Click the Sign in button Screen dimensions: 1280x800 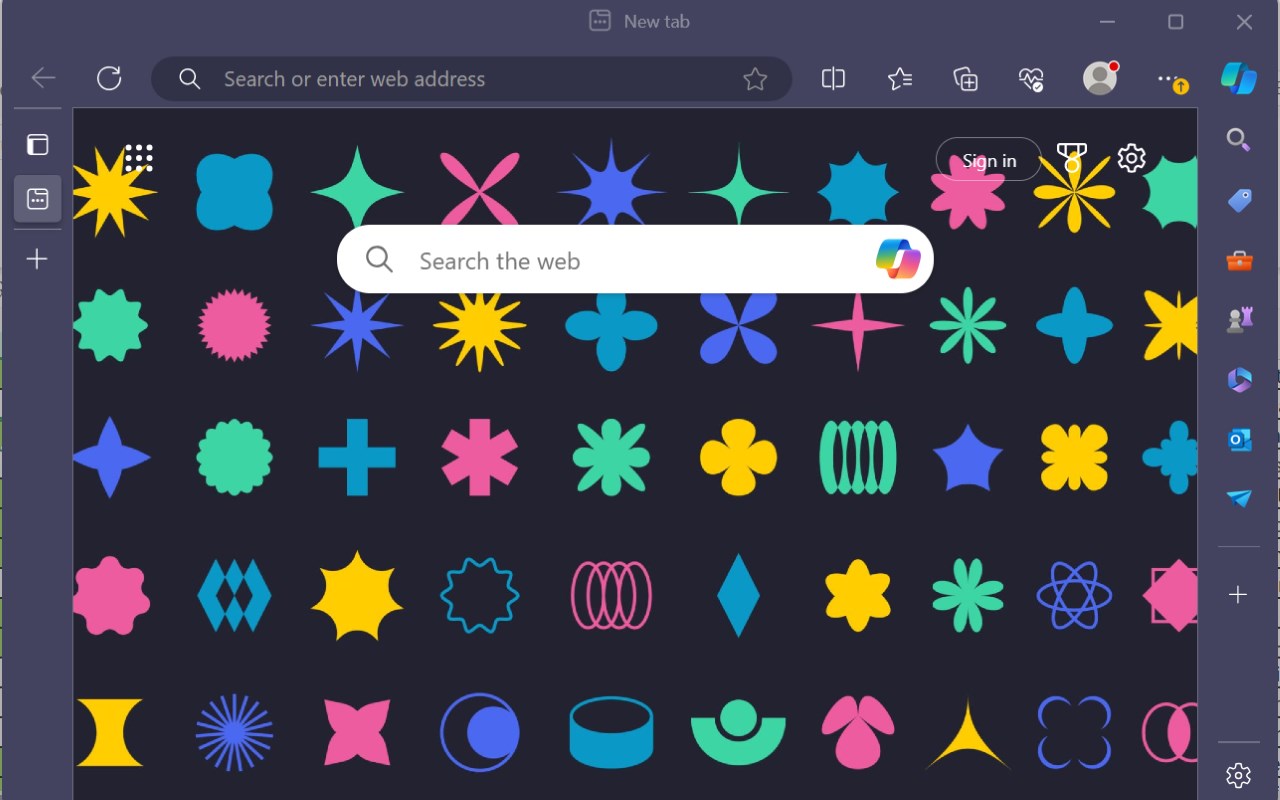[x=989, y=160]
